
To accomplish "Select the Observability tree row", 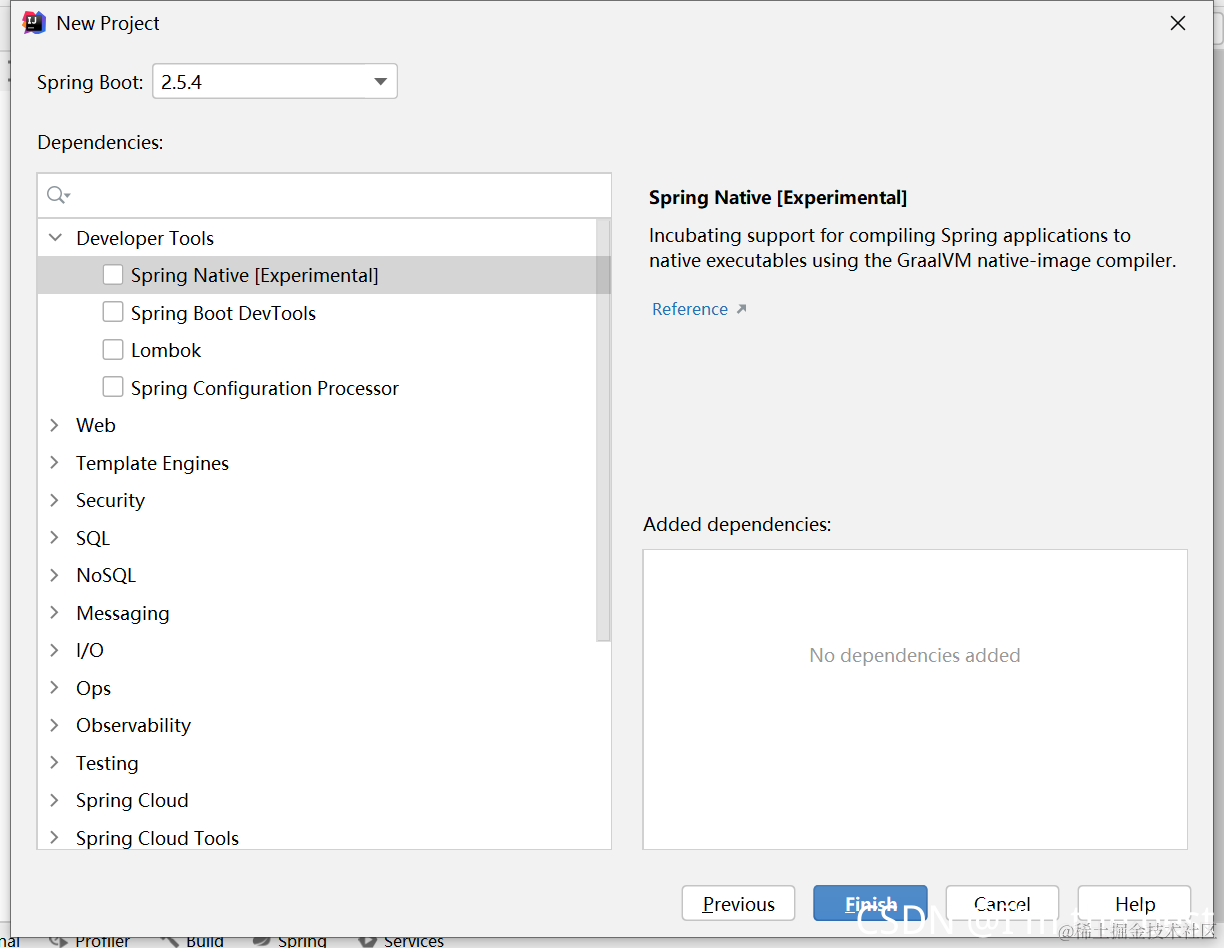I will (x=317, y=725).
